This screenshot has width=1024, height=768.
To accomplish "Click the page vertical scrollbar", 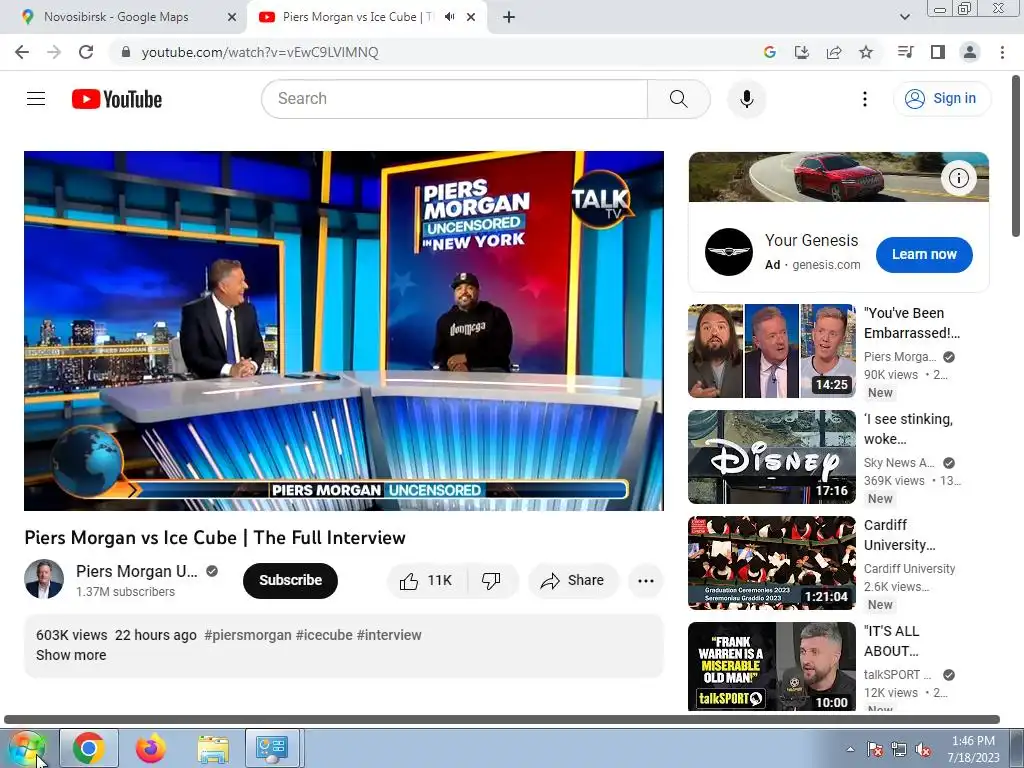I will 1016,157.
